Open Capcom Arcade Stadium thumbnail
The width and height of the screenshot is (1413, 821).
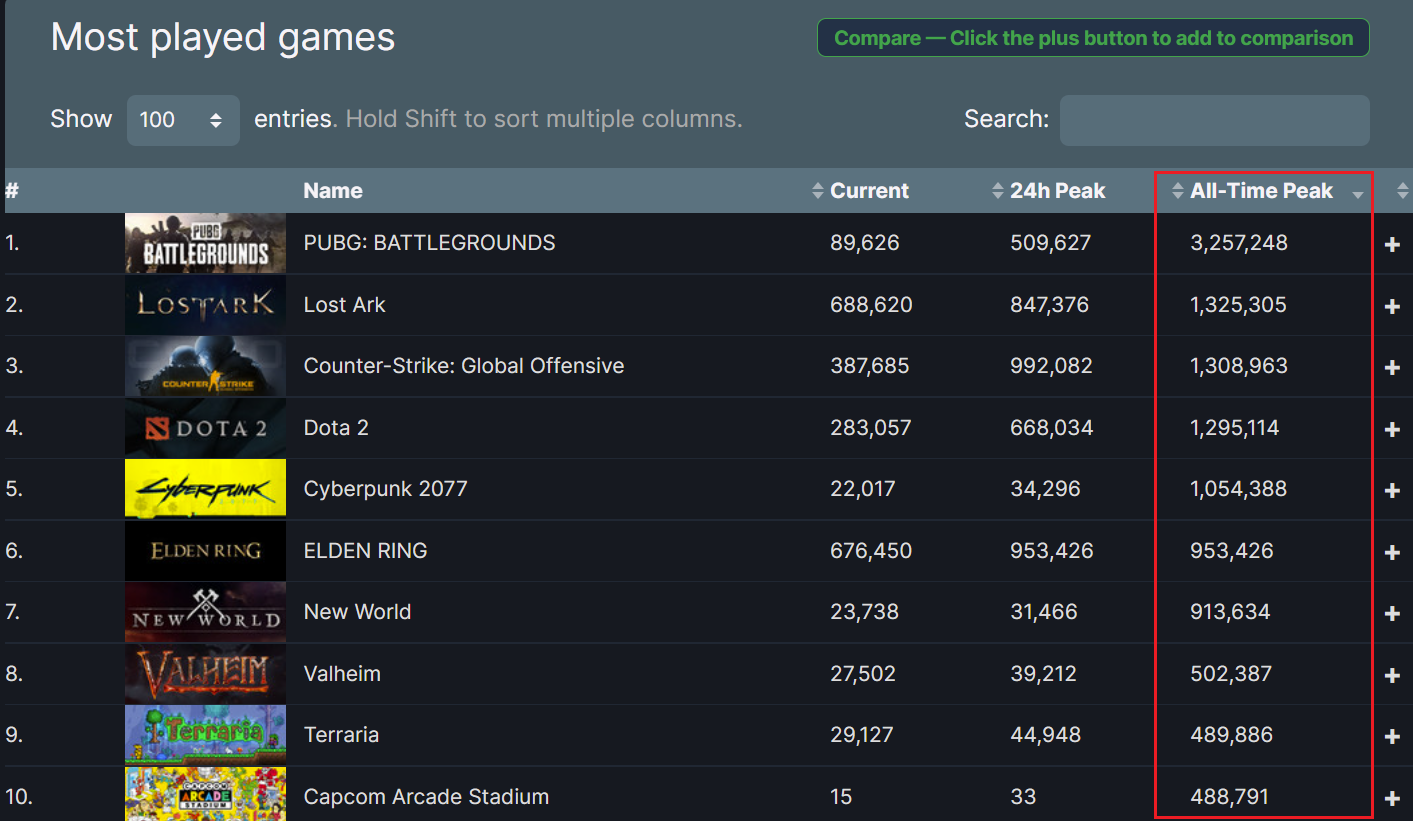[x=205, y=795]
